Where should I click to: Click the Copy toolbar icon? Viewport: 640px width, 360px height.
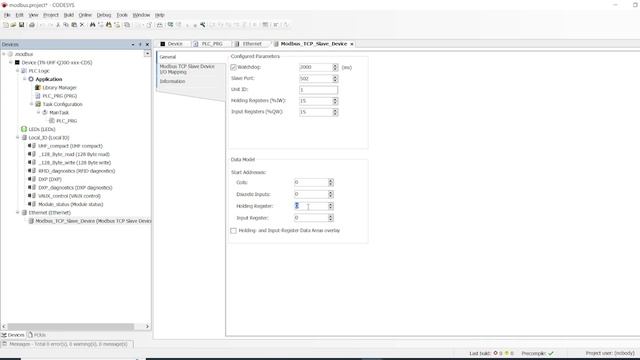[66, 25]
